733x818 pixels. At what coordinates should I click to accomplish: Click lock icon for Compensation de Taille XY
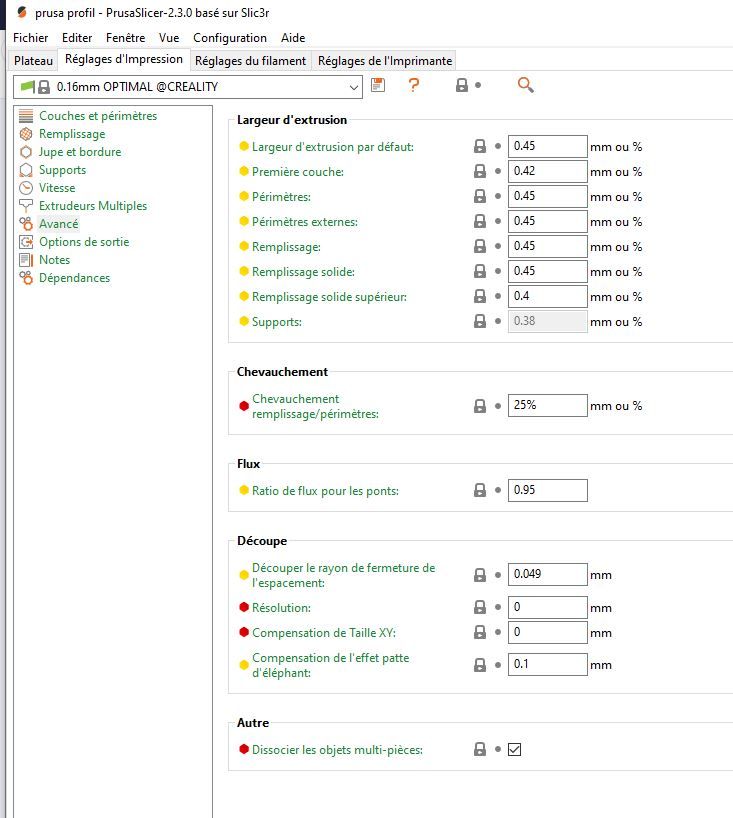coord(480,632)
